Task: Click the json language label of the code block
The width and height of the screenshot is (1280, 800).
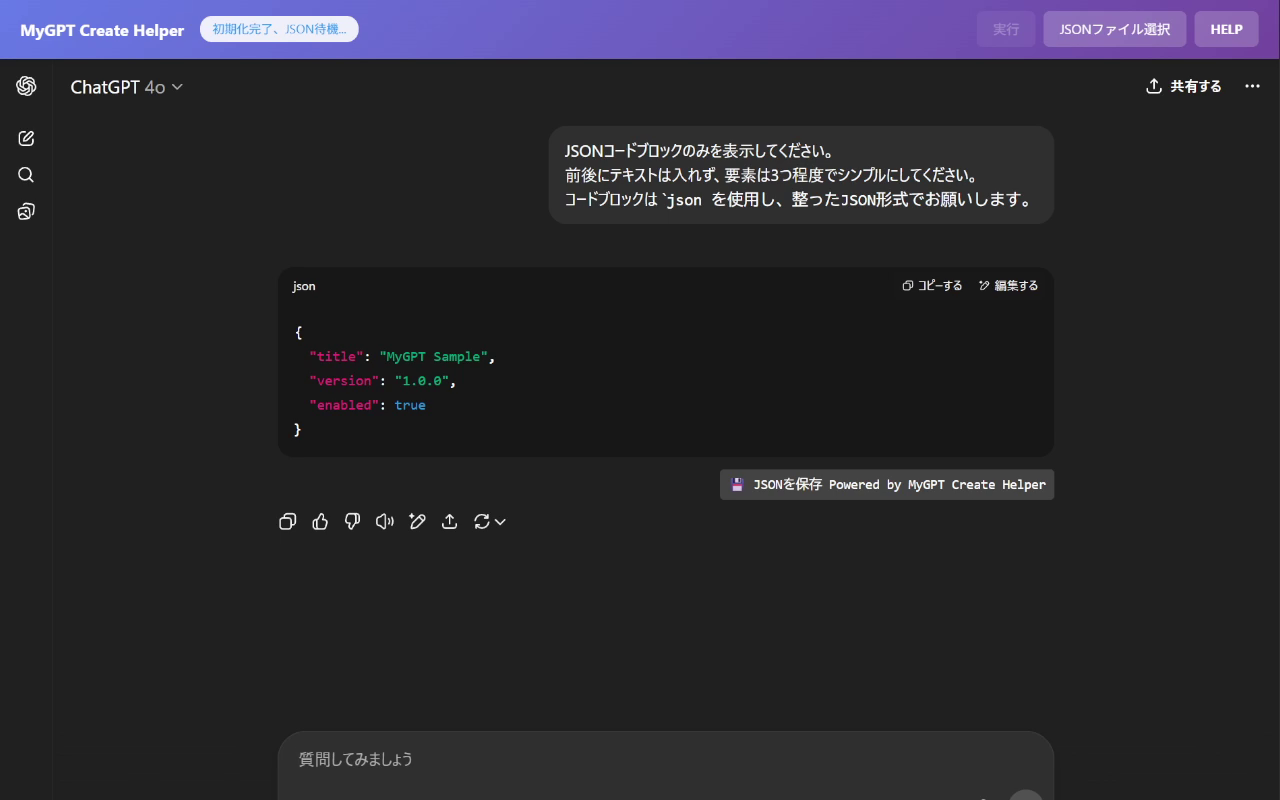Action: (x=304, y=286)
